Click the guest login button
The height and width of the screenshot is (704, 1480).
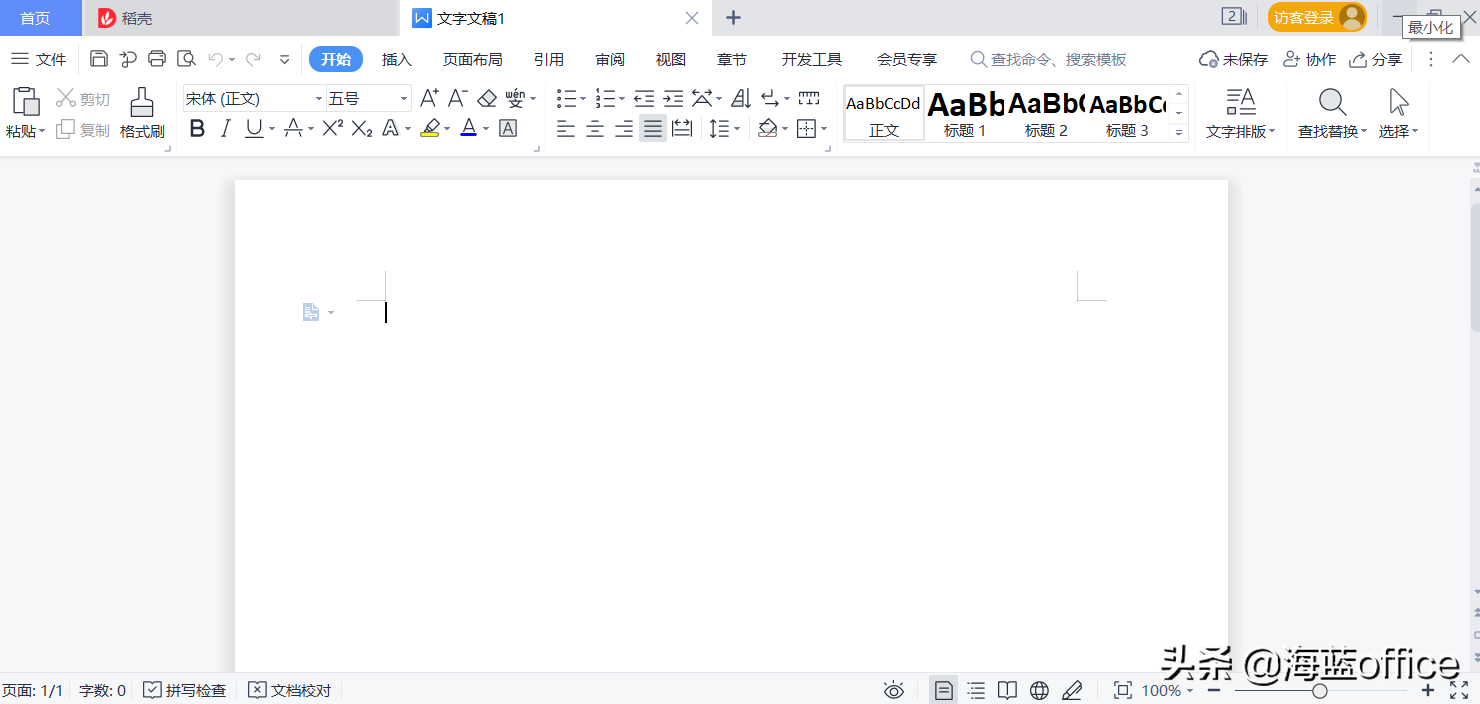point(1317,17)
